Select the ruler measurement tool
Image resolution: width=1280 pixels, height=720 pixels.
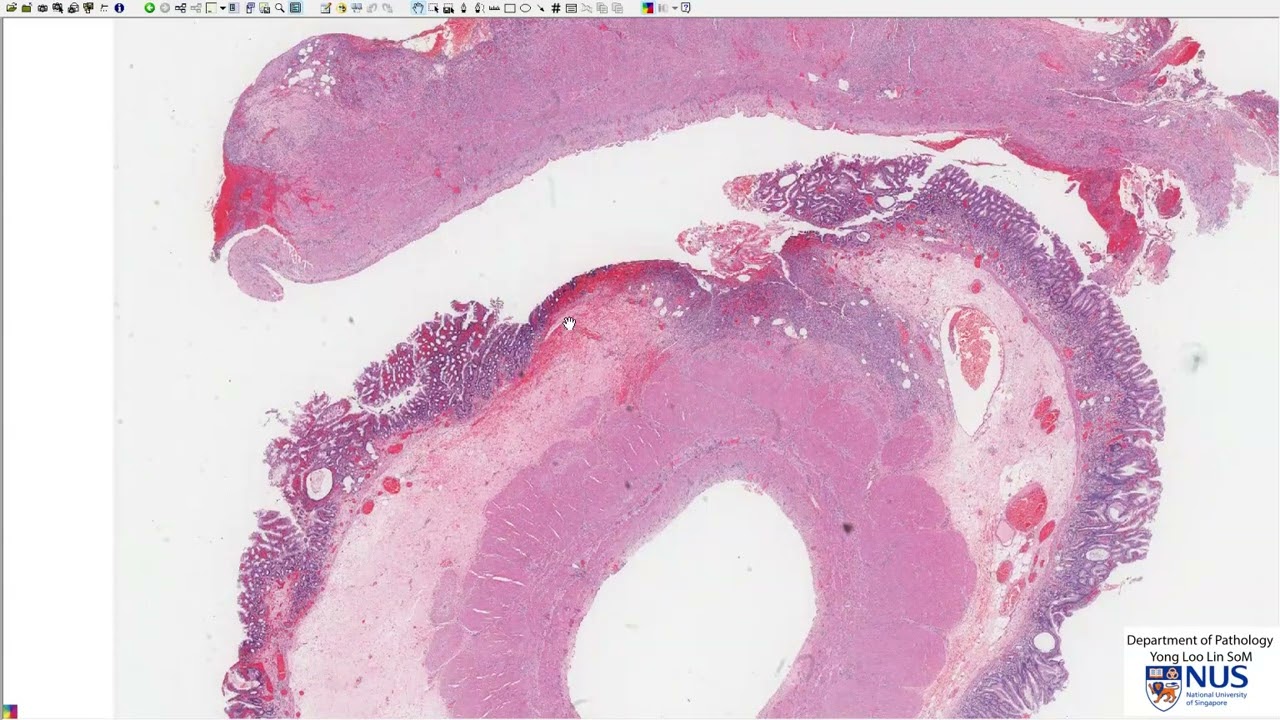(x=494, y=8)
